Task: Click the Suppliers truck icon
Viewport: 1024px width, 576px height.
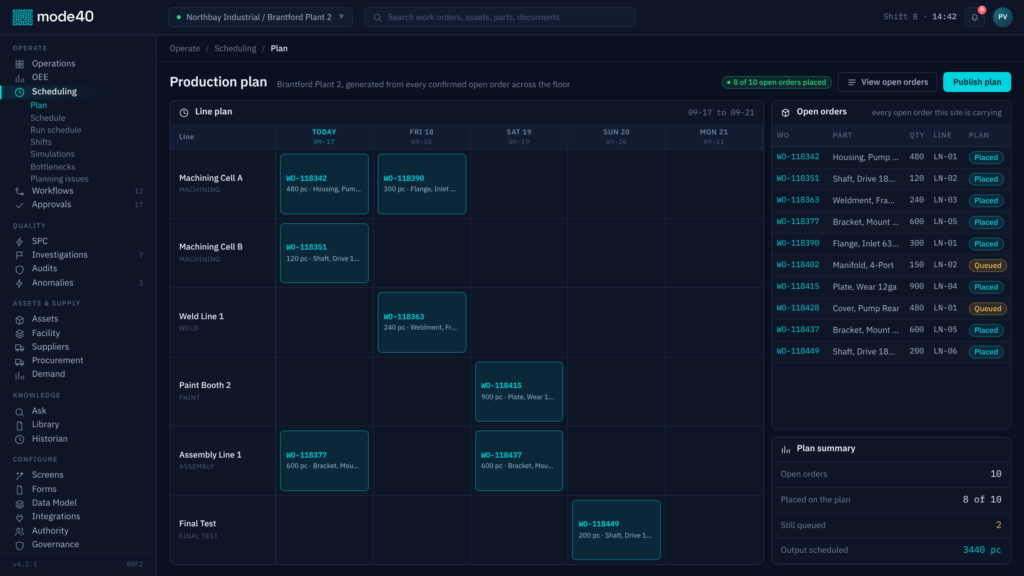Action: tap(20, 347)
